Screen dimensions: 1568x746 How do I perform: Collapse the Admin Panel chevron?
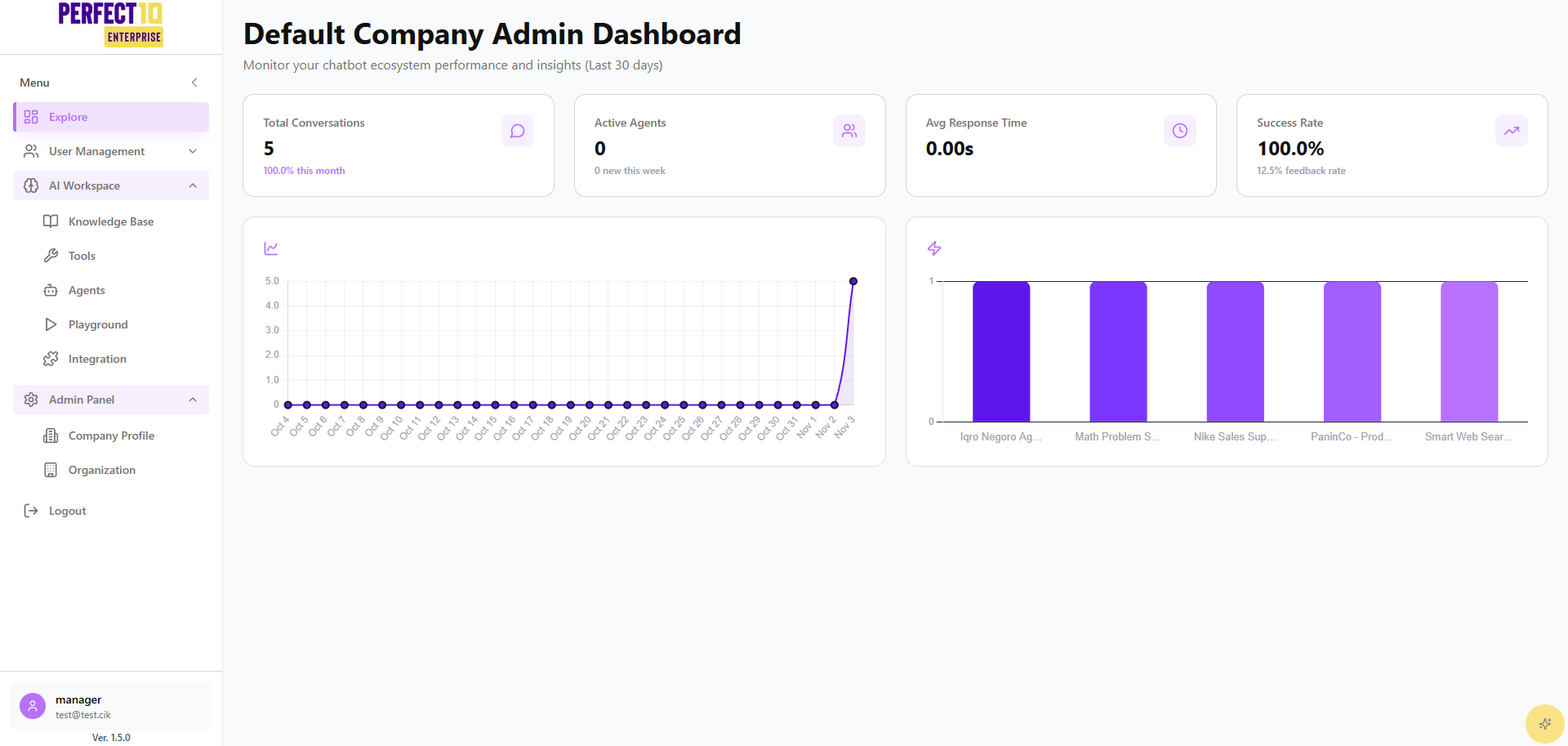(x=193, y=400)
